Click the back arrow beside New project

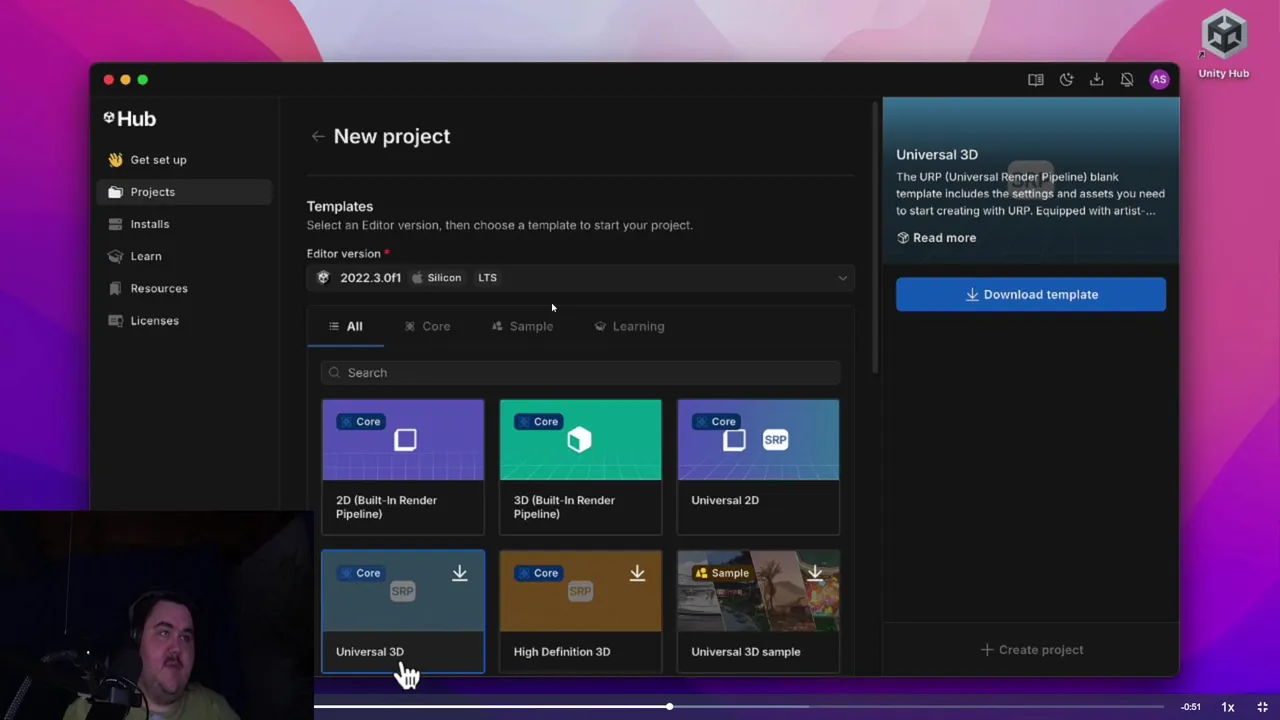(318, 136)
